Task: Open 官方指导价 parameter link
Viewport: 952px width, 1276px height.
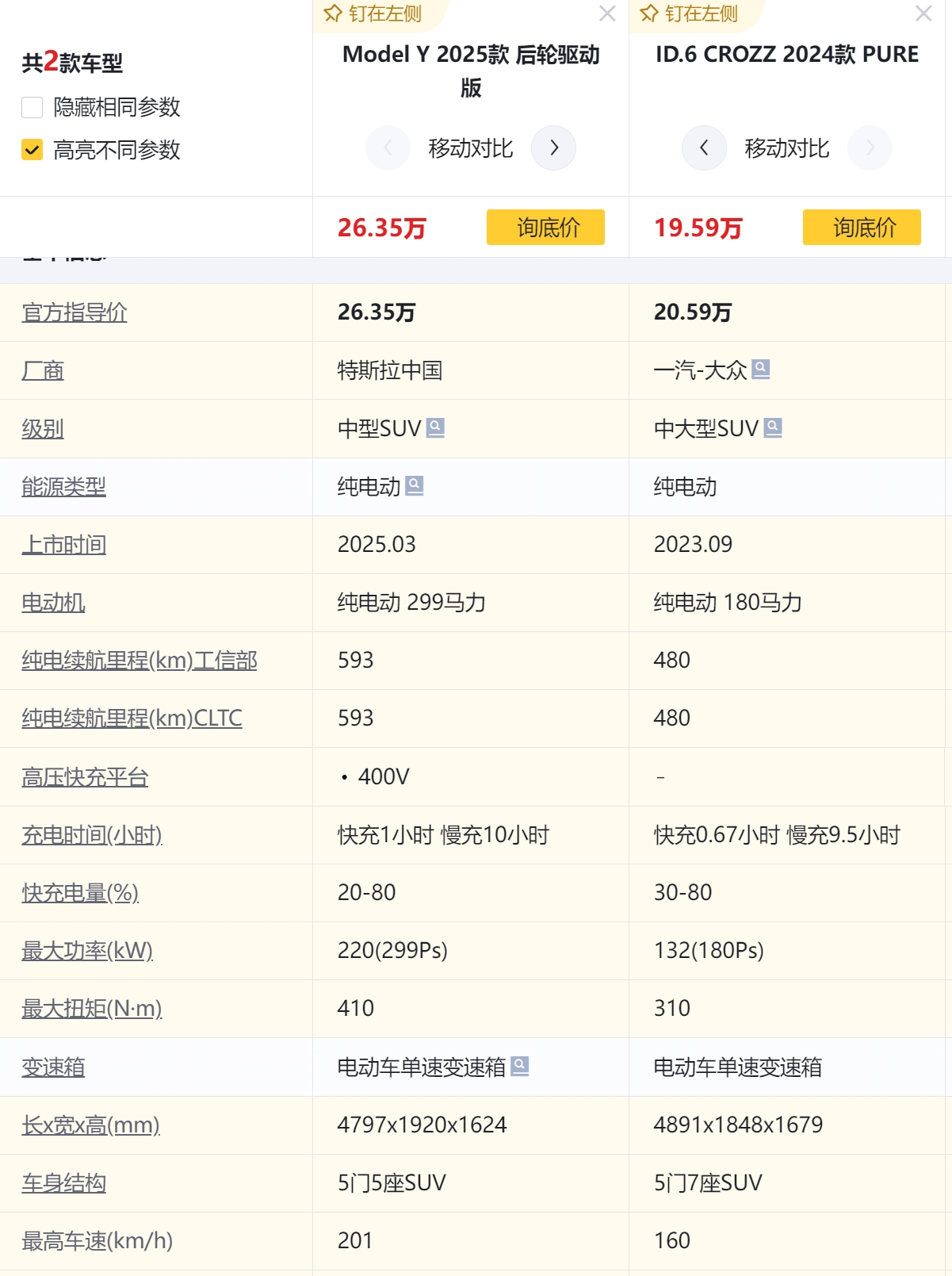Action: point(75,312)
